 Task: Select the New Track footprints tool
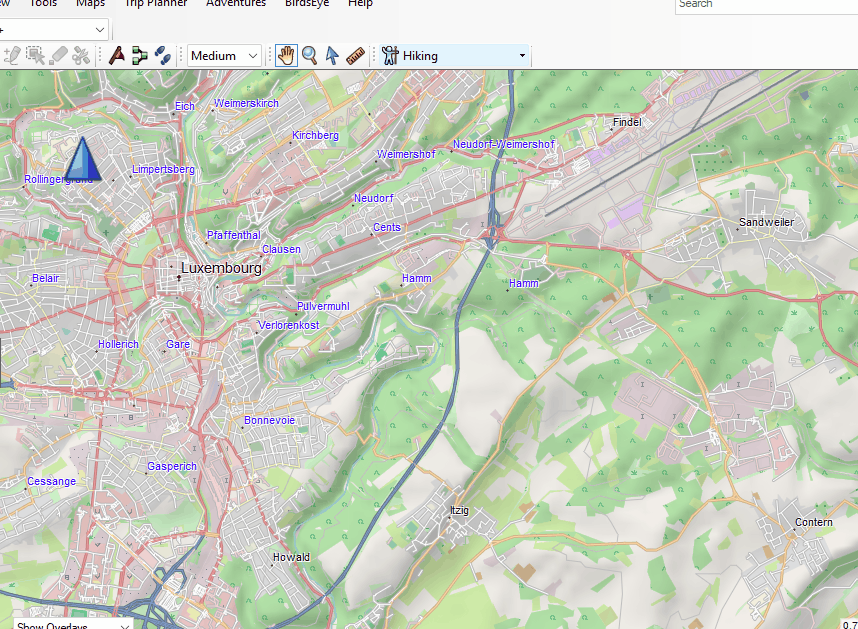(162, 56)
